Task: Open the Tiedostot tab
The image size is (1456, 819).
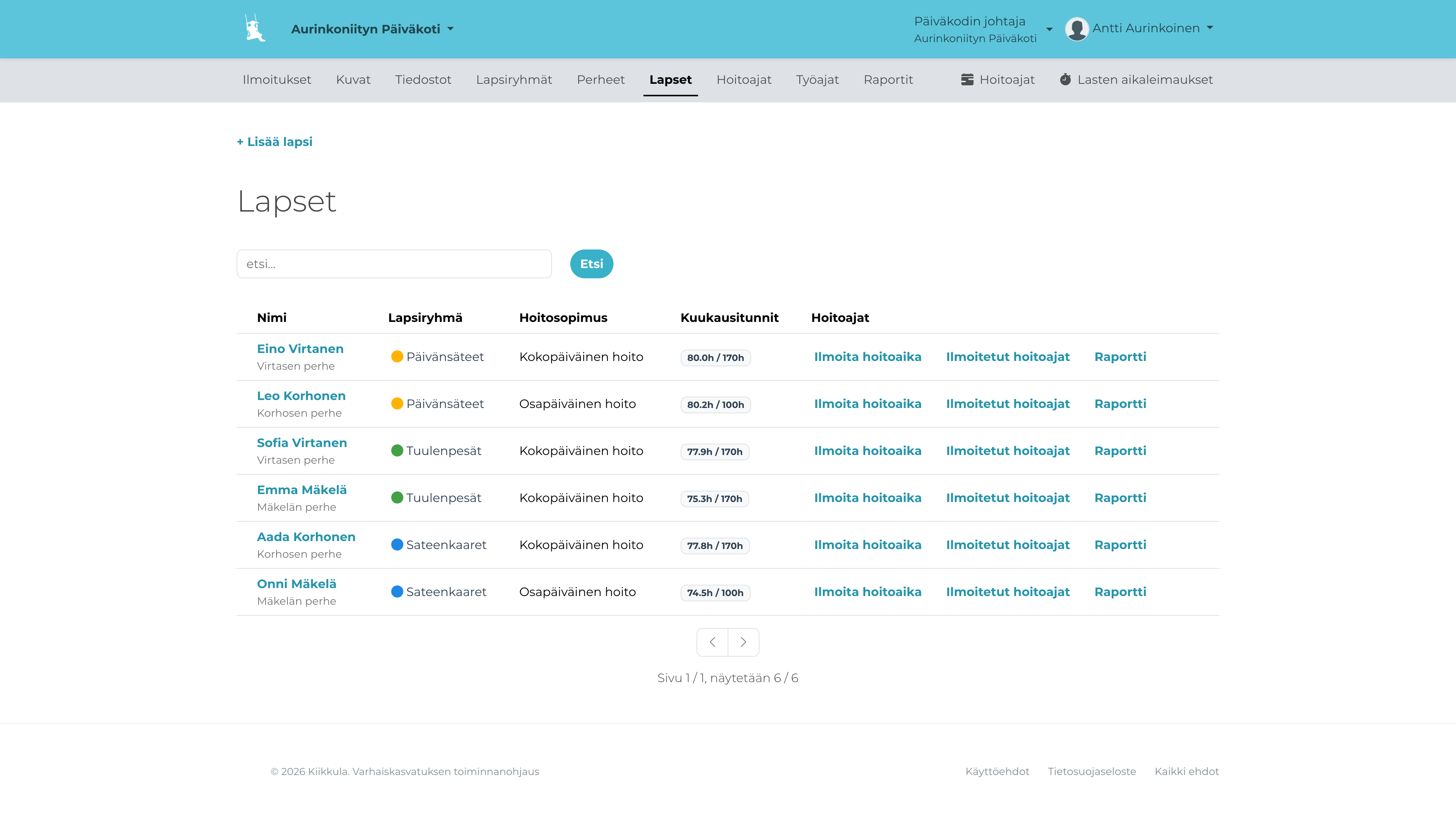Action: coord(424,80)
